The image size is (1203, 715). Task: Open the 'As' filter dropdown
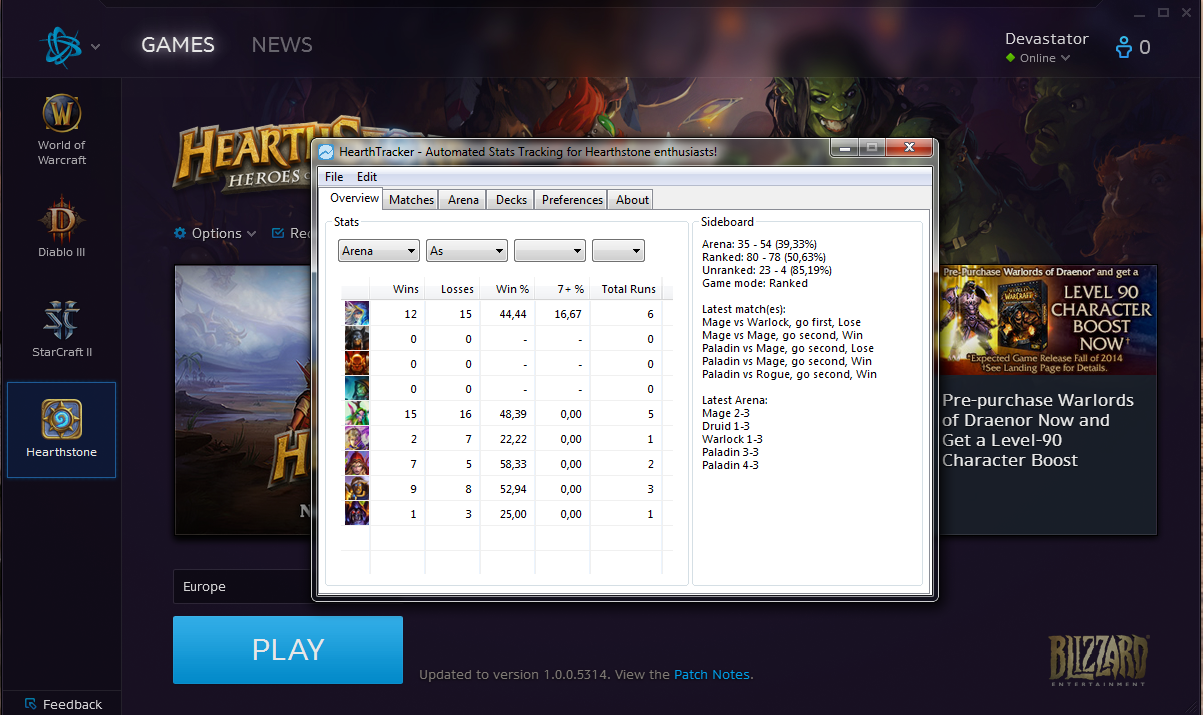[x=467, y=251]
